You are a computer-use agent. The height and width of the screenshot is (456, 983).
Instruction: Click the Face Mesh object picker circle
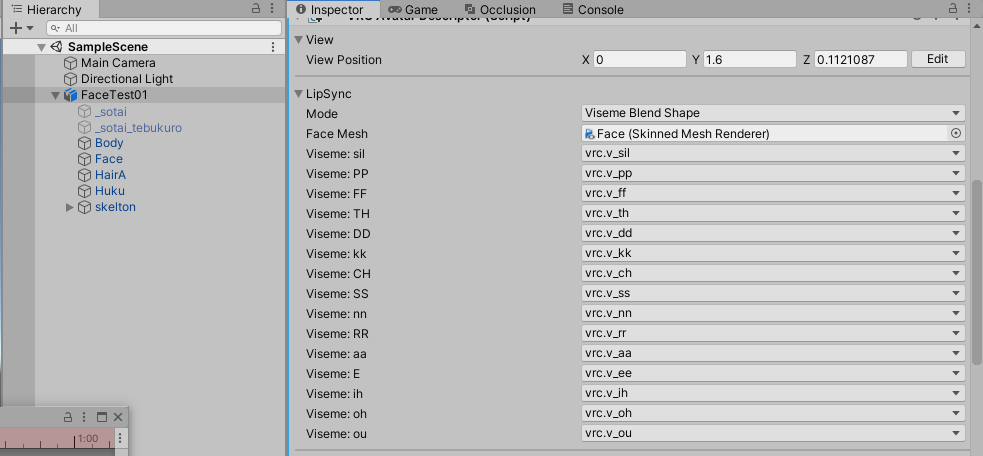pos(956,133)
